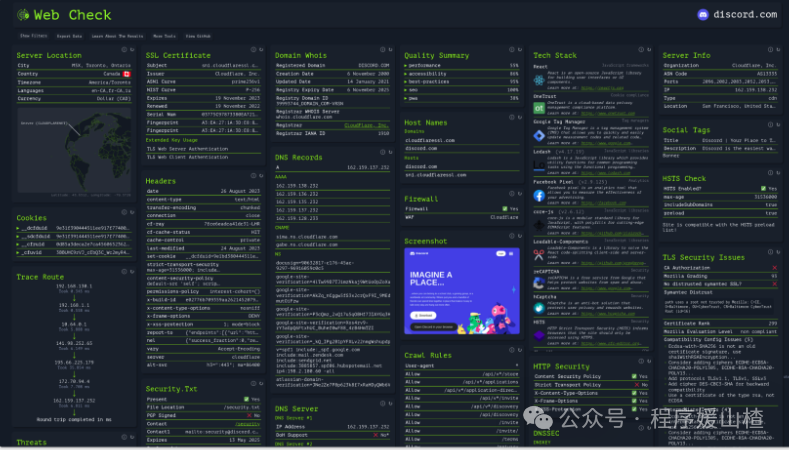The height and width of the screenshot is (450, 789).
Task: Open info icon on Quality Summary card
Action: pos(512,49)
